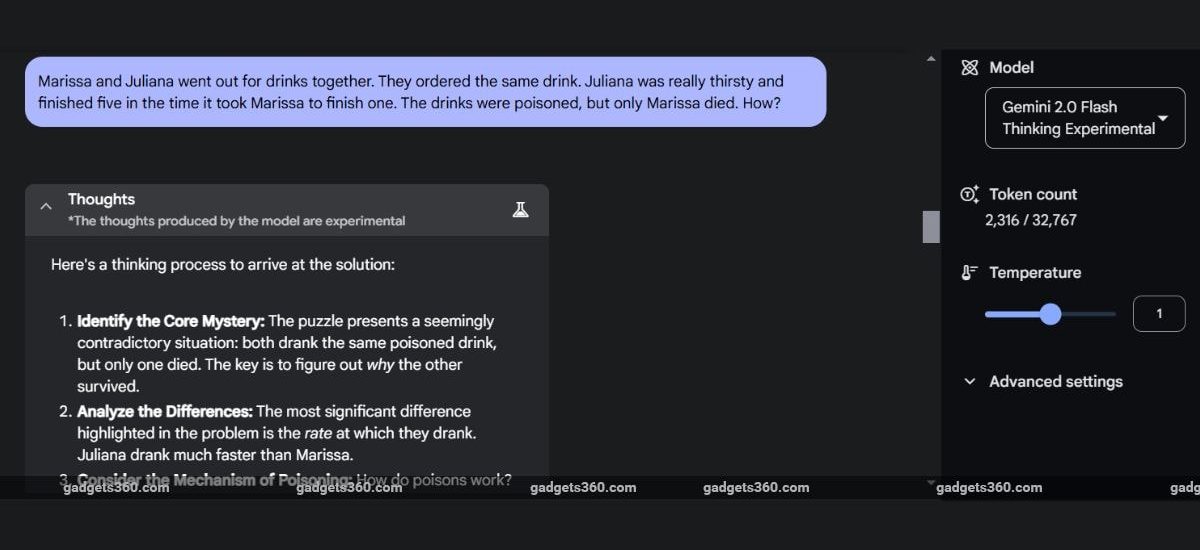This screenshot has height=550, width=1200.
Task: Click the scroll down arrow of the chat
Action: pos(931,483)
